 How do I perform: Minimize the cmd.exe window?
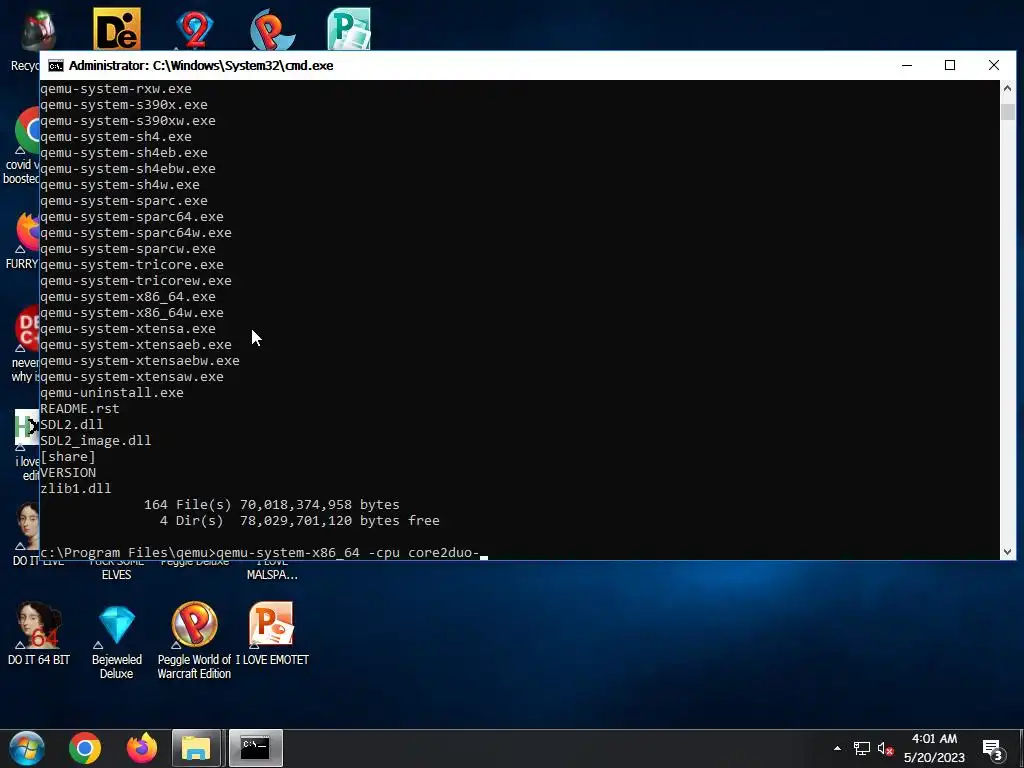906,65
